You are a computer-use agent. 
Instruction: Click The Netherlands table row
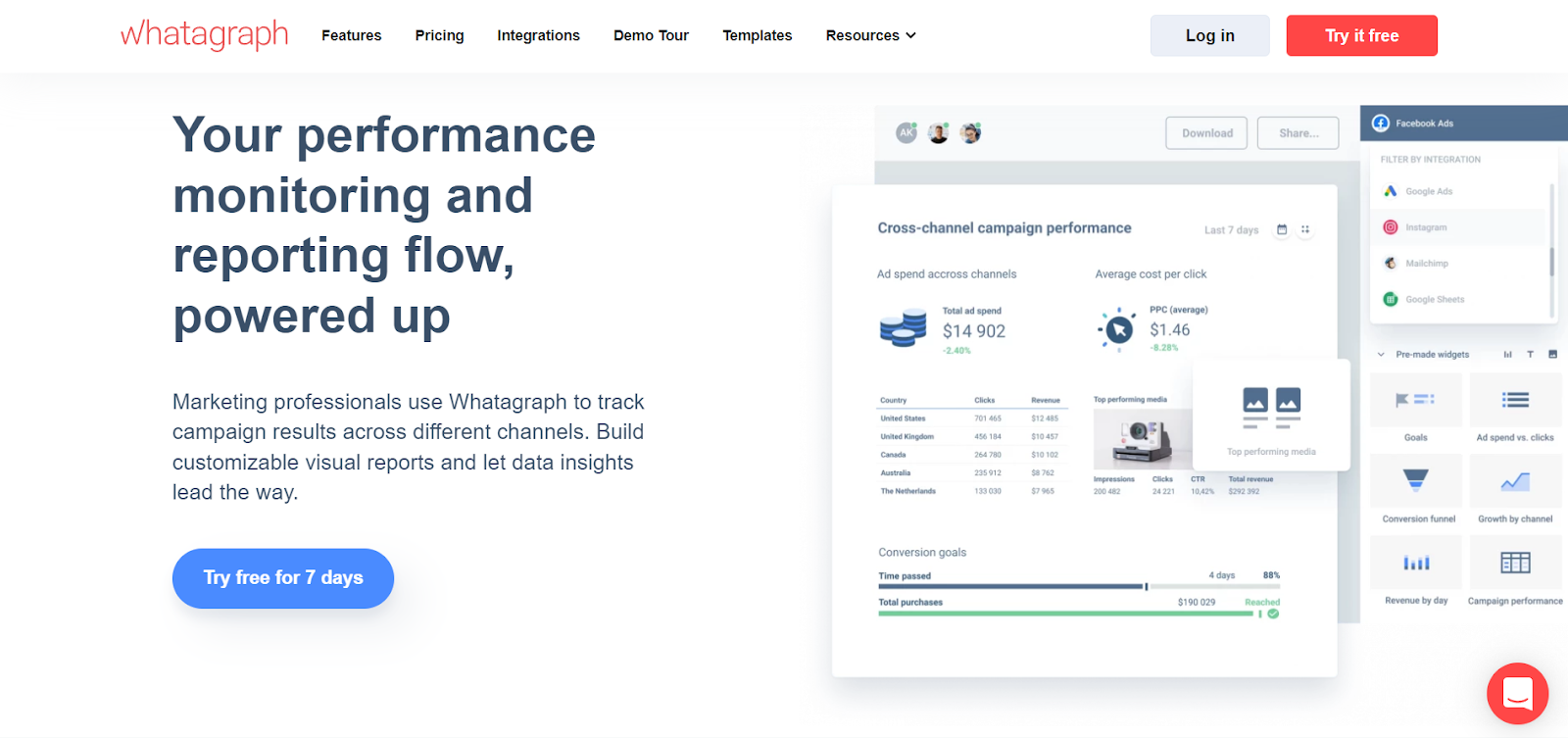(970, 491)
